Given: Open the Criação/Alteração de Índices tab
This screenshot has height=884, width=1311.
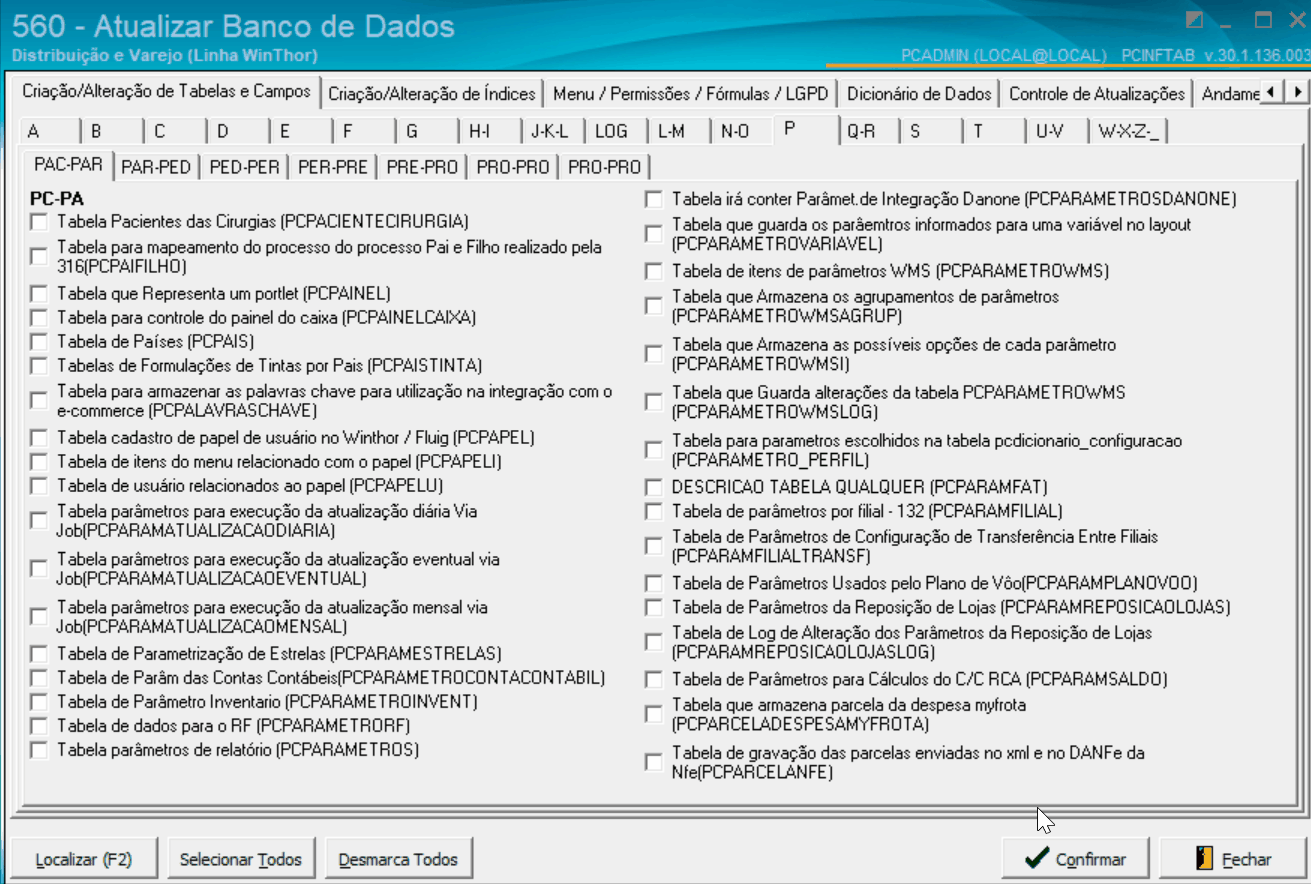Looking at the screenshot, I should (432, 94).
